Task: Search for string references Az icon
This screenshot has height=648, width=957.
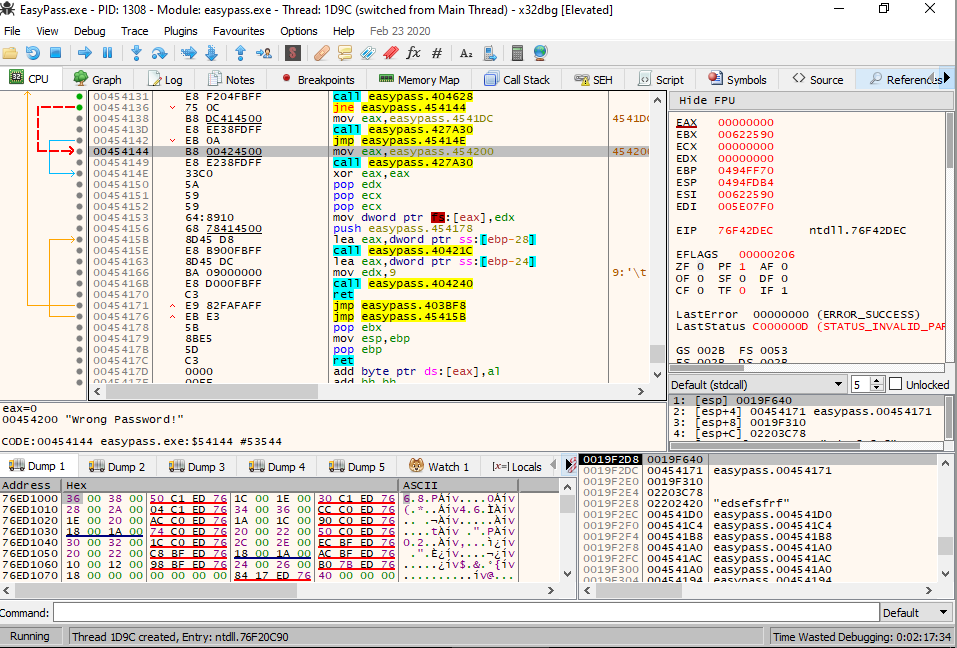Action: [466, 53]
